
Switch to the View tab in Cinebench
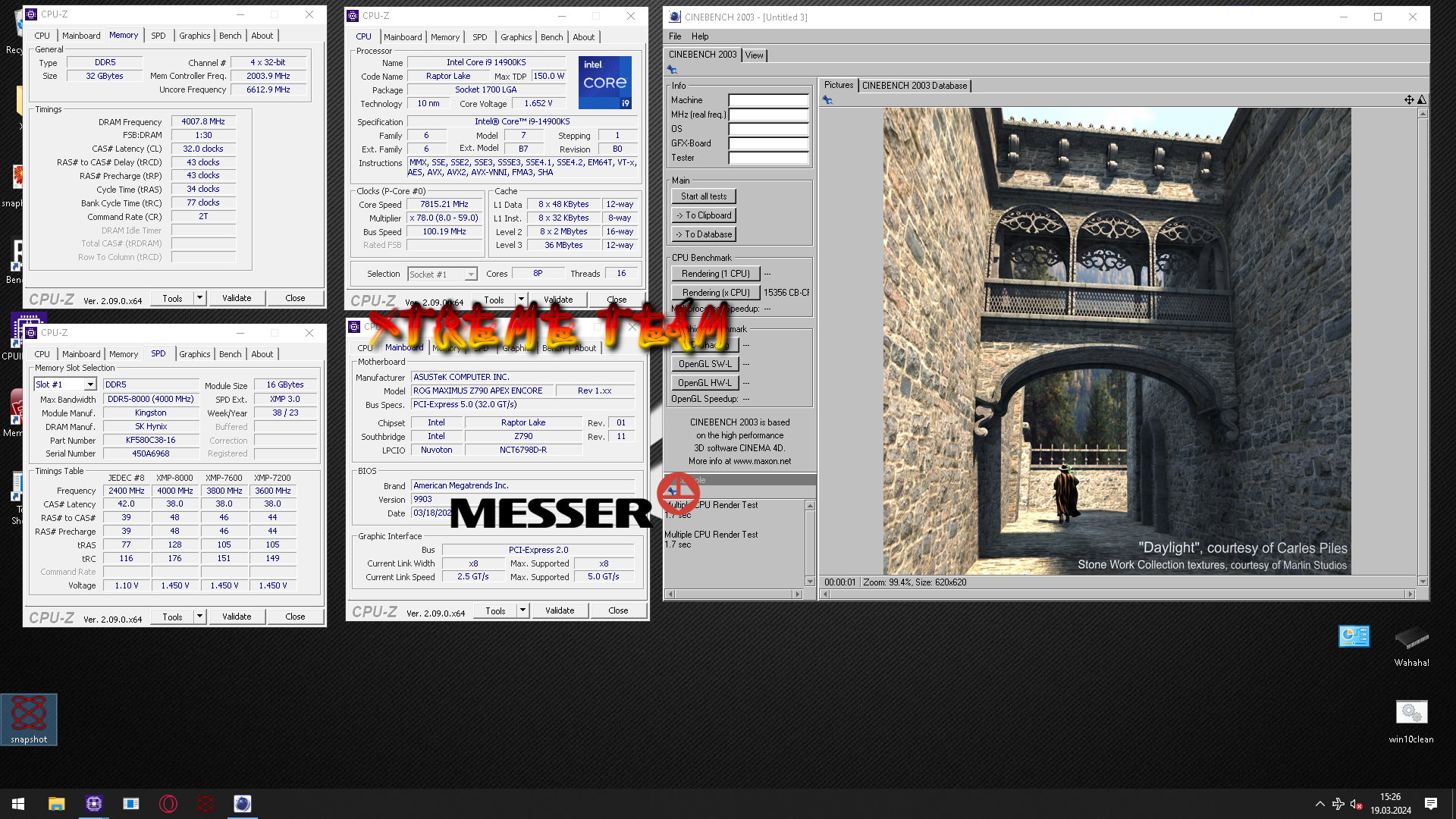coord(754,55)
